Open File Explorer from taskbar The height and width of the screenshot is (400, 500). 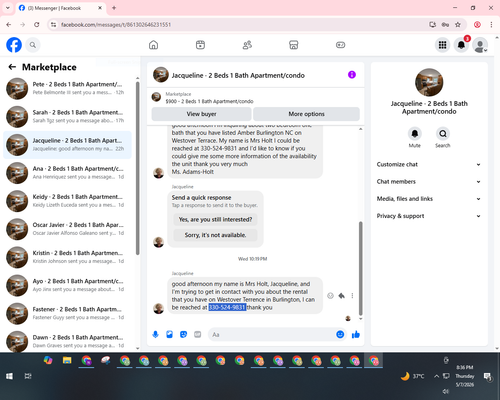67,361
